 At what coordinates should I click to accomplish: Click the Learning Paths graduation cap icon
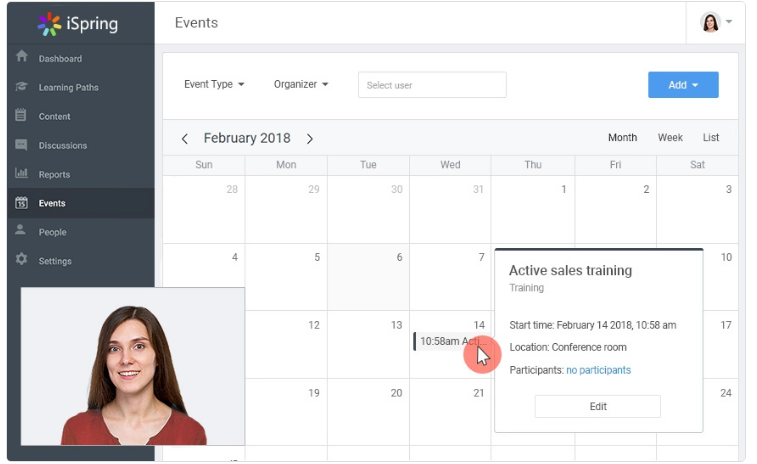[x=21, y=86]
